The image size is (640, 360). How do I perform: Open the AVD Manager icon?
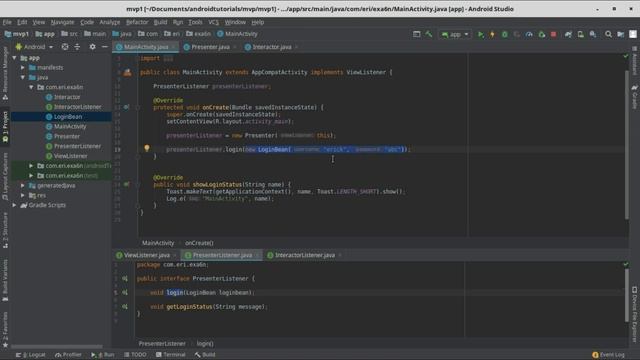point(580,34)
